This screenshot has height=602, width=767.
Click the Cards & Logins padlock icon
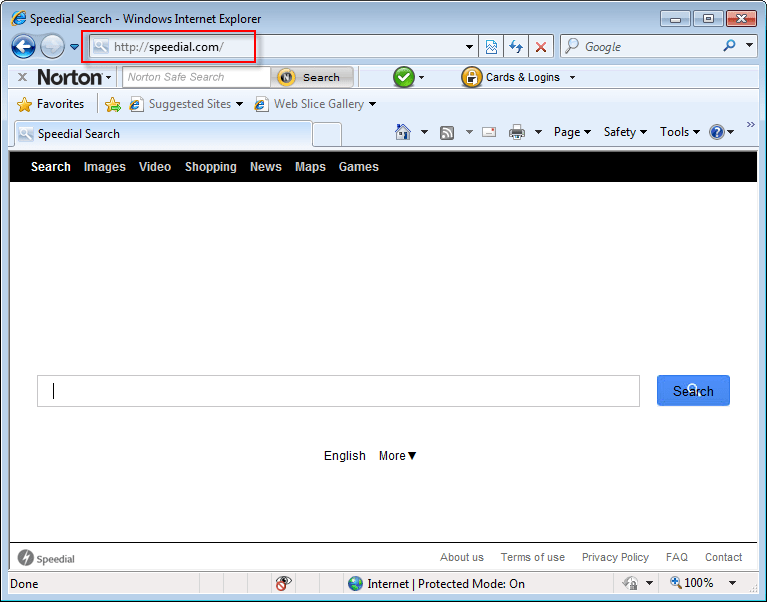472,77
